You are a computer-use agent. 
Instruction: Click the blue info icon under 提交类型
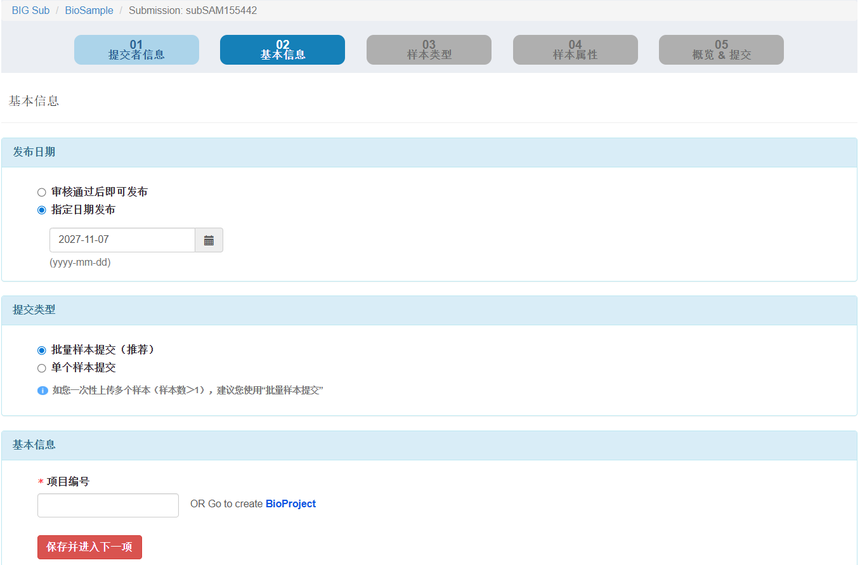point(42,391)
